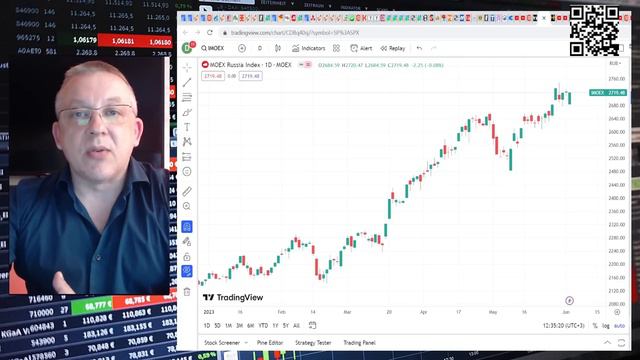Image resolution: width=640 pixels, height=360 pixels.
Task: Click the green D user profile avatar
Action: (x=187, y=48)
